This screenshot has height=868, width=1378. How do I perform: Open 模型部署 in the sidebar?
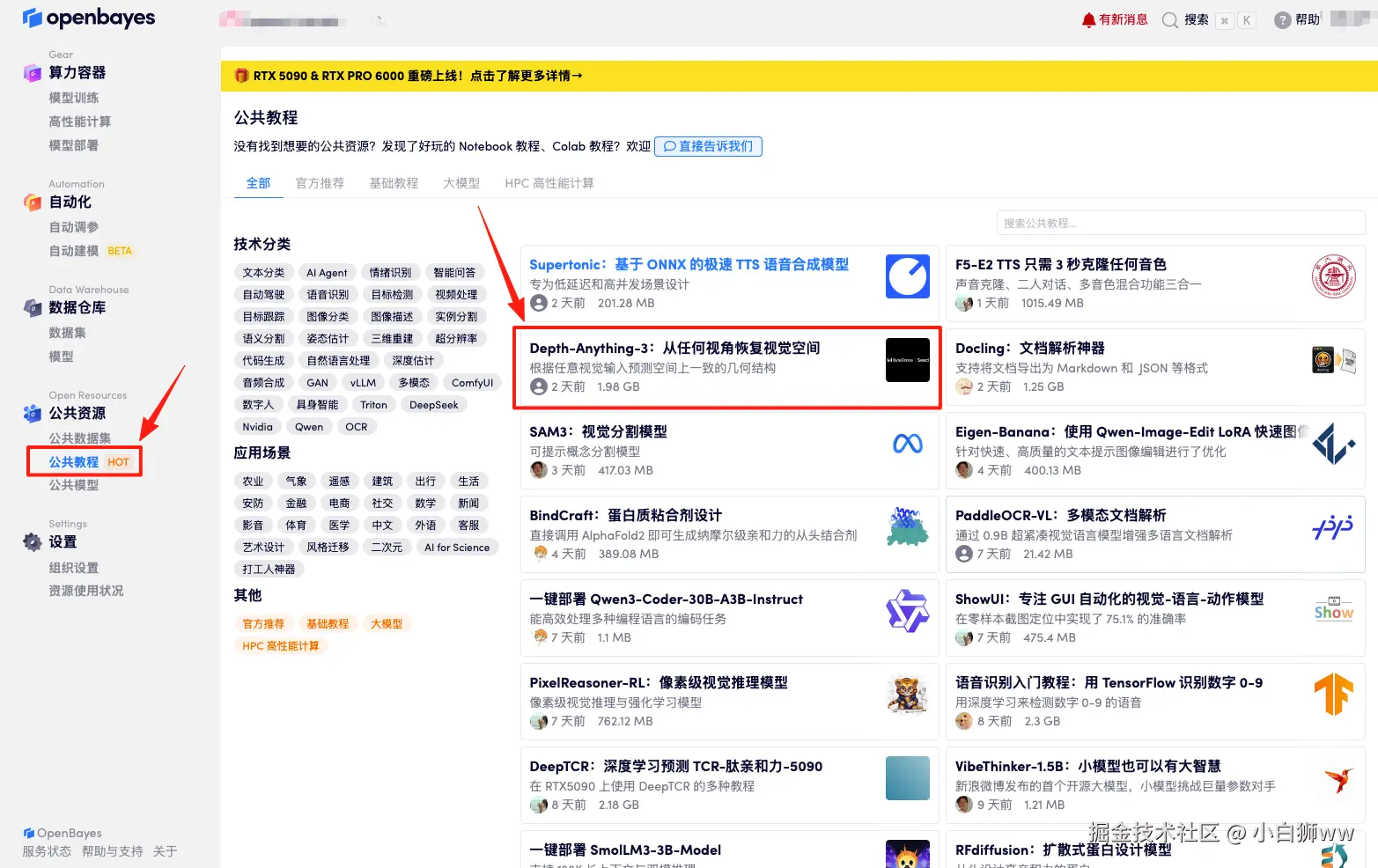tap(74, 145)
